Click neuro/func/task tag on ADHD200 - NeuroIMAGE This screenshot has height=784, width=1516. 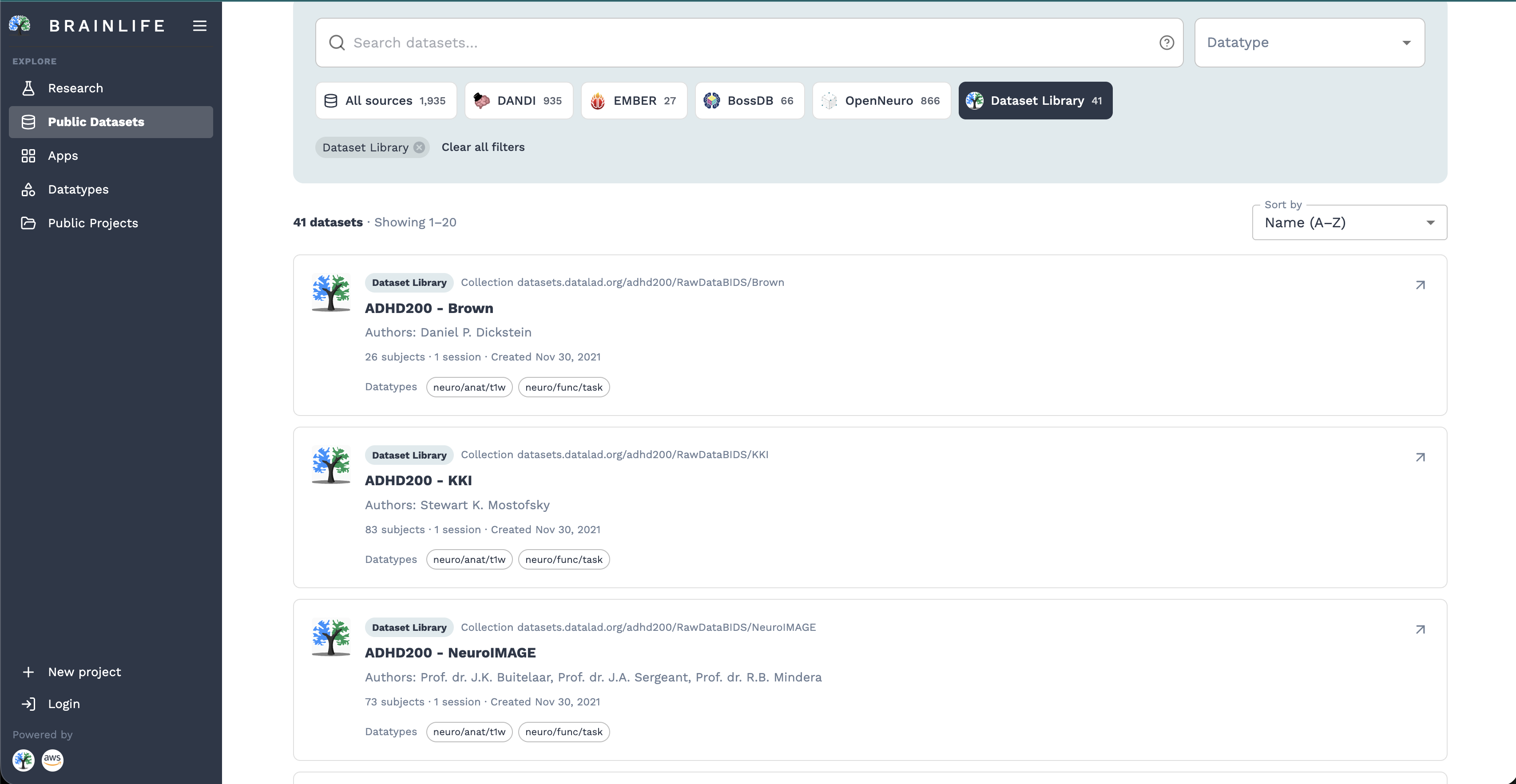coord(563,732)
